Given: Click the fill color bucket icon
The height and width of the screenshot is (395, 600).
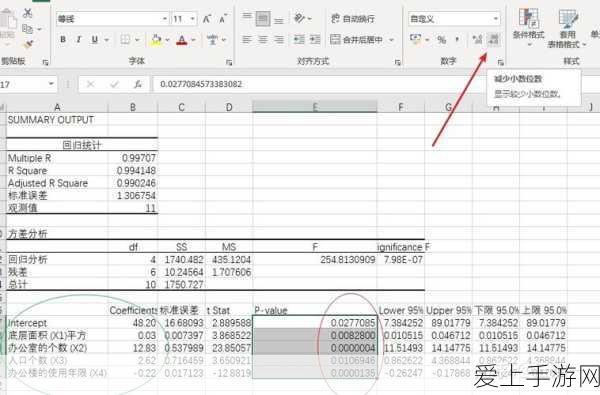Looking at the screenshot, I should [x=156, y=40].
